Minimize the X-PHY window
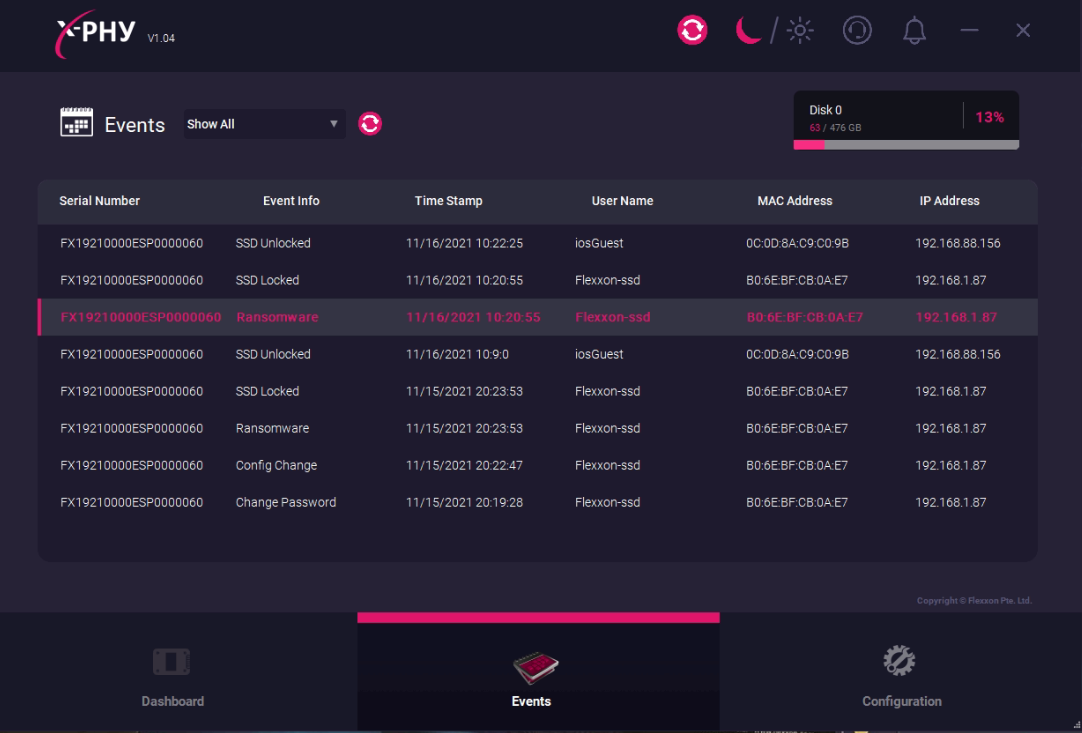The image size is (1082, 733). (x=969, y=31)
